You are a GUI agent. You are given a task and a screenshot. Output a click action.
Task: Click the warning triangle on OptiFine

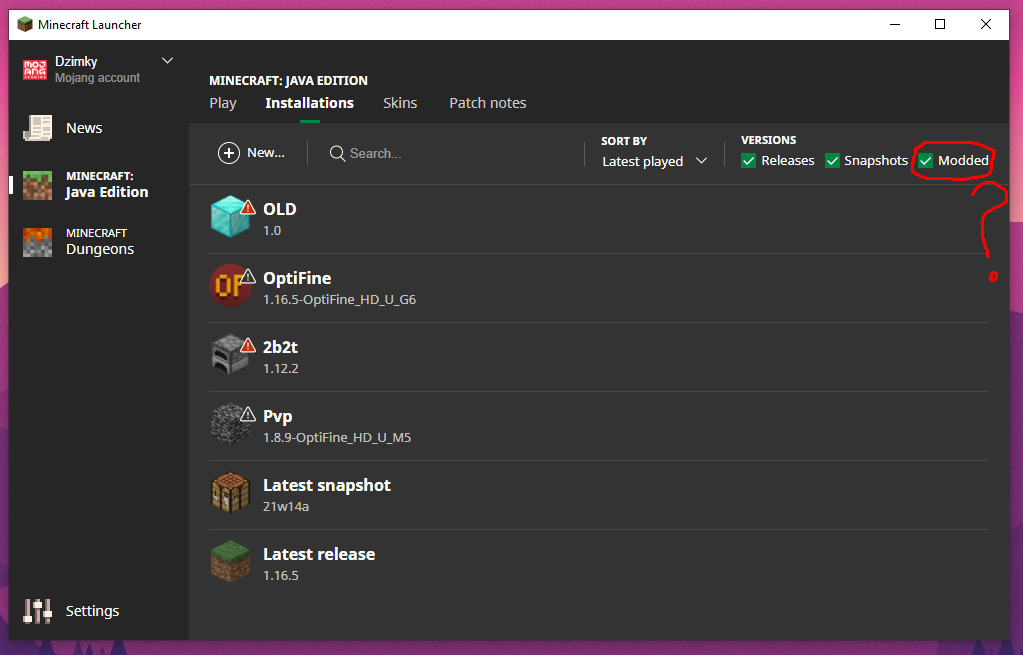tap(248, 277)
